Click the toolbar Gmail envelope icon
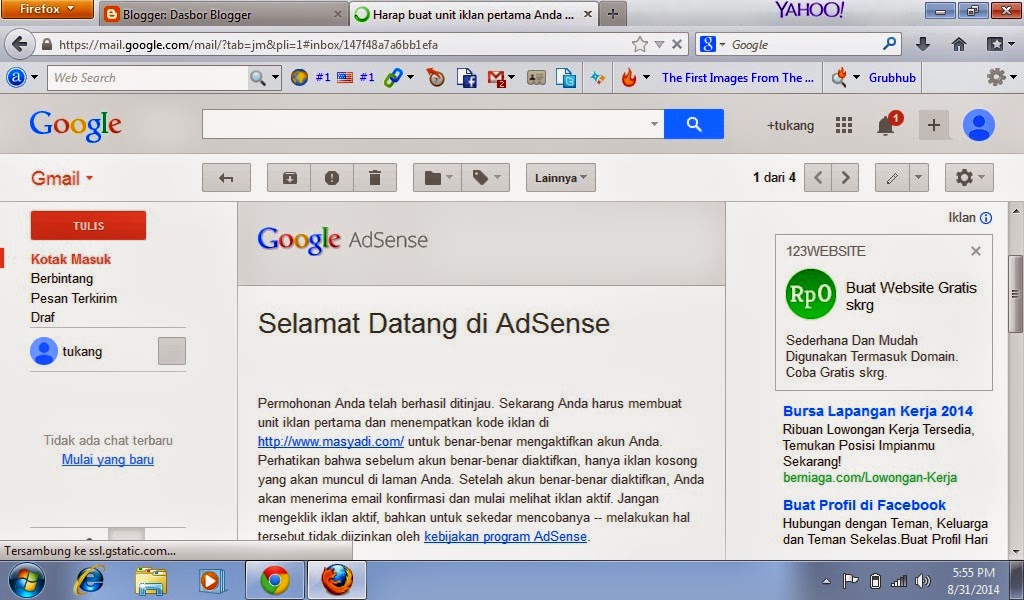Screen dimensions: 1024x600 pos(497,78)
